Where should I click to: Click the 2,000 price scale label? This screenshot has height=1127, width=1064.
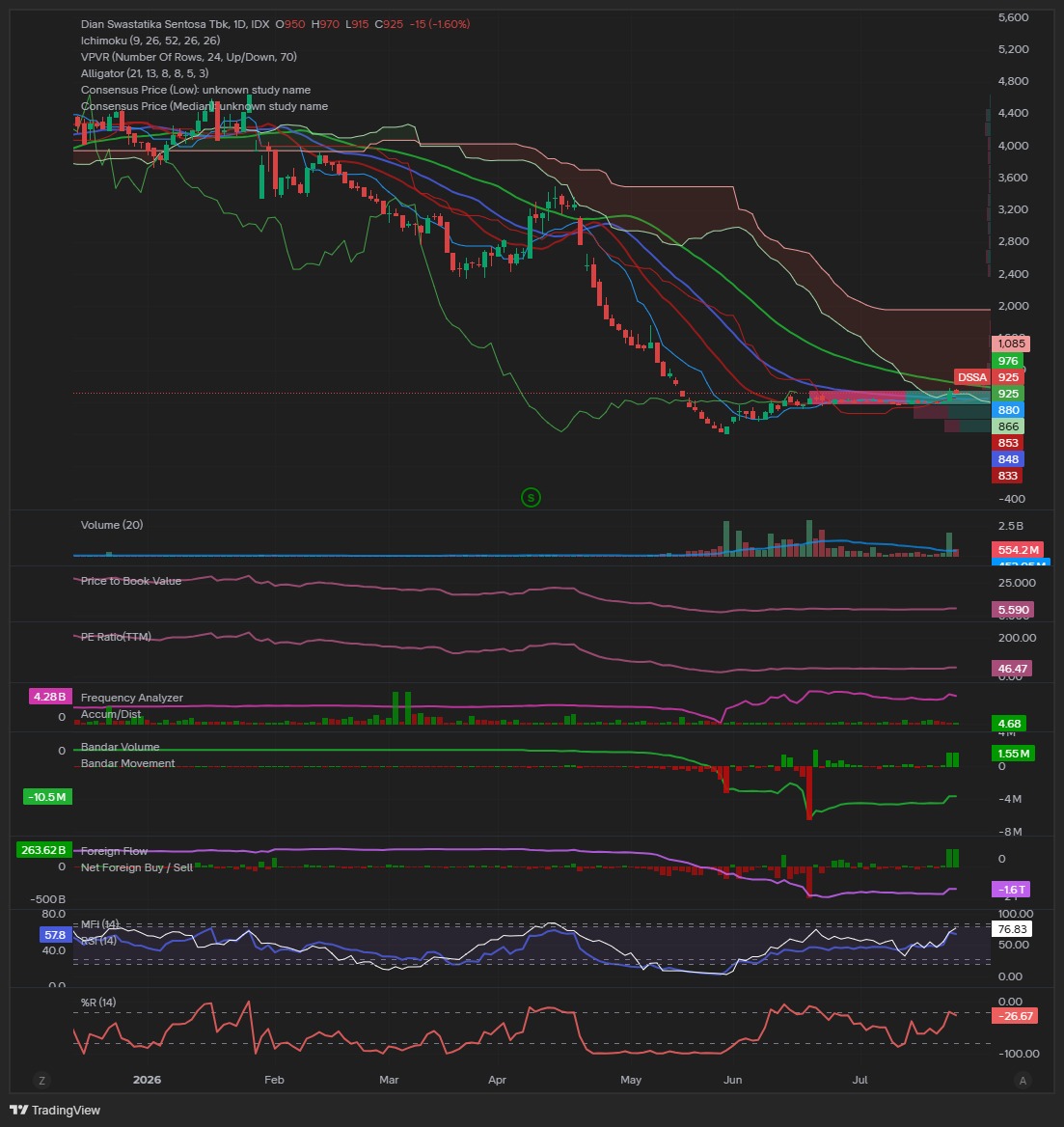click(1013, 306)
